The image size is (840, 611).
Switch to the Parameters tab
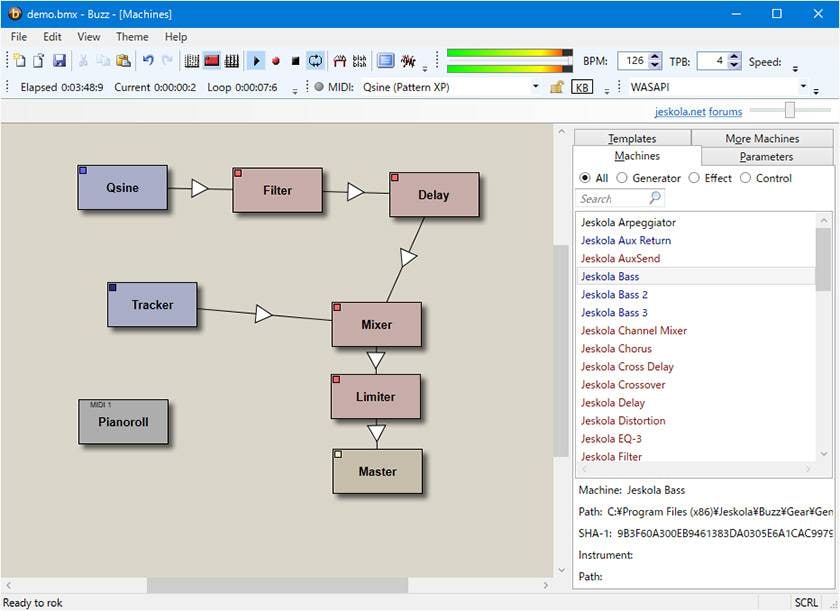pos(766,156)
